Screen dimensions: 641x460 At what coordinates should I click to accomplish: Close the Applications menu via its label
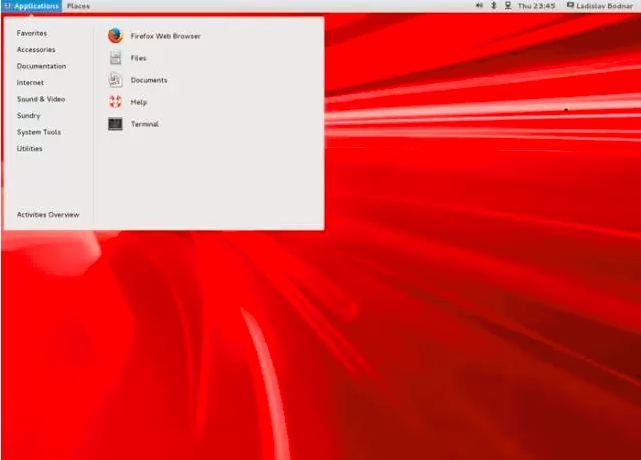pyautogui.click(x=36, y=6)
